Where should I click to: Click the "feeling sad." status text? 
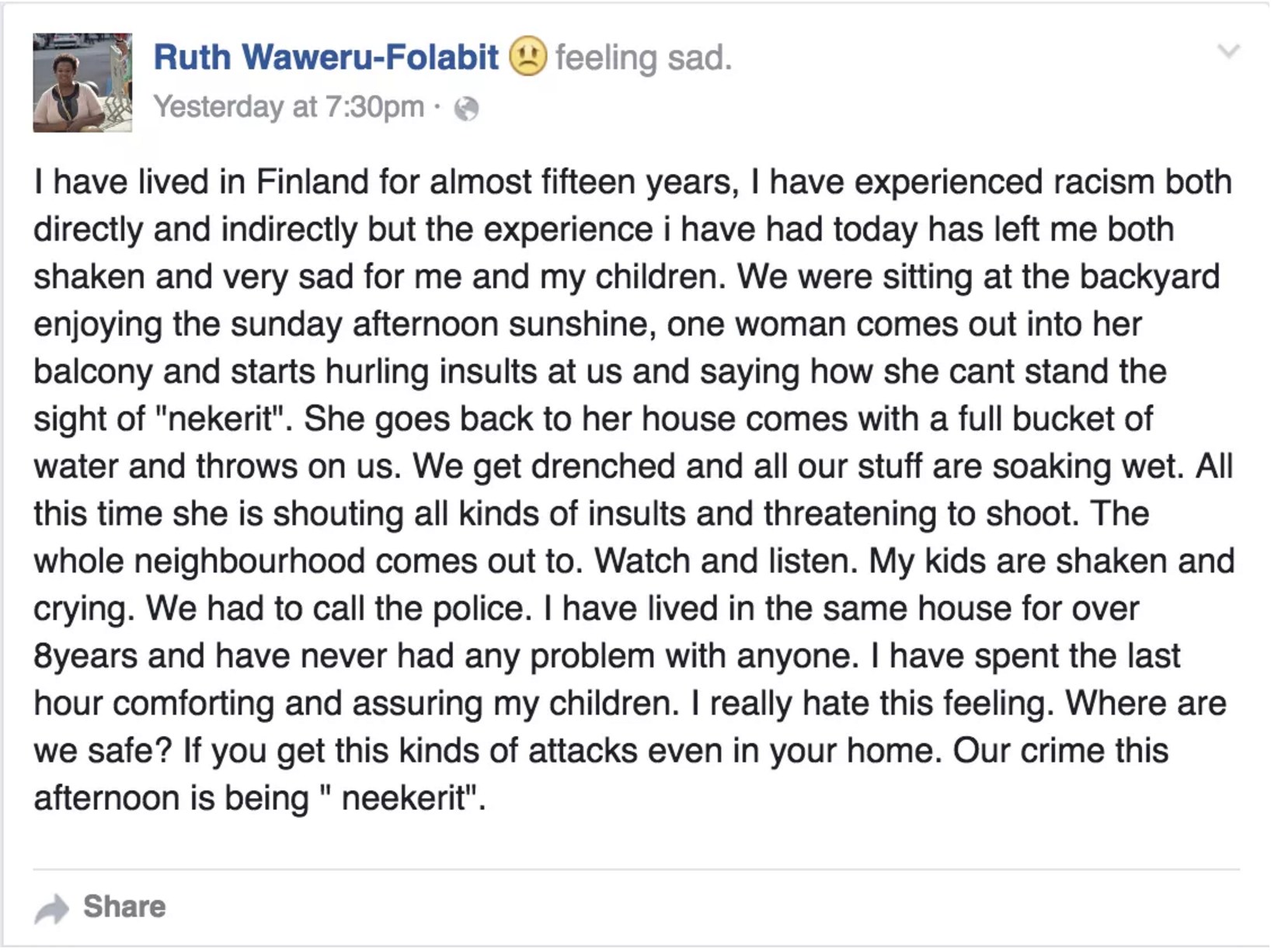(x=643, y=58)
